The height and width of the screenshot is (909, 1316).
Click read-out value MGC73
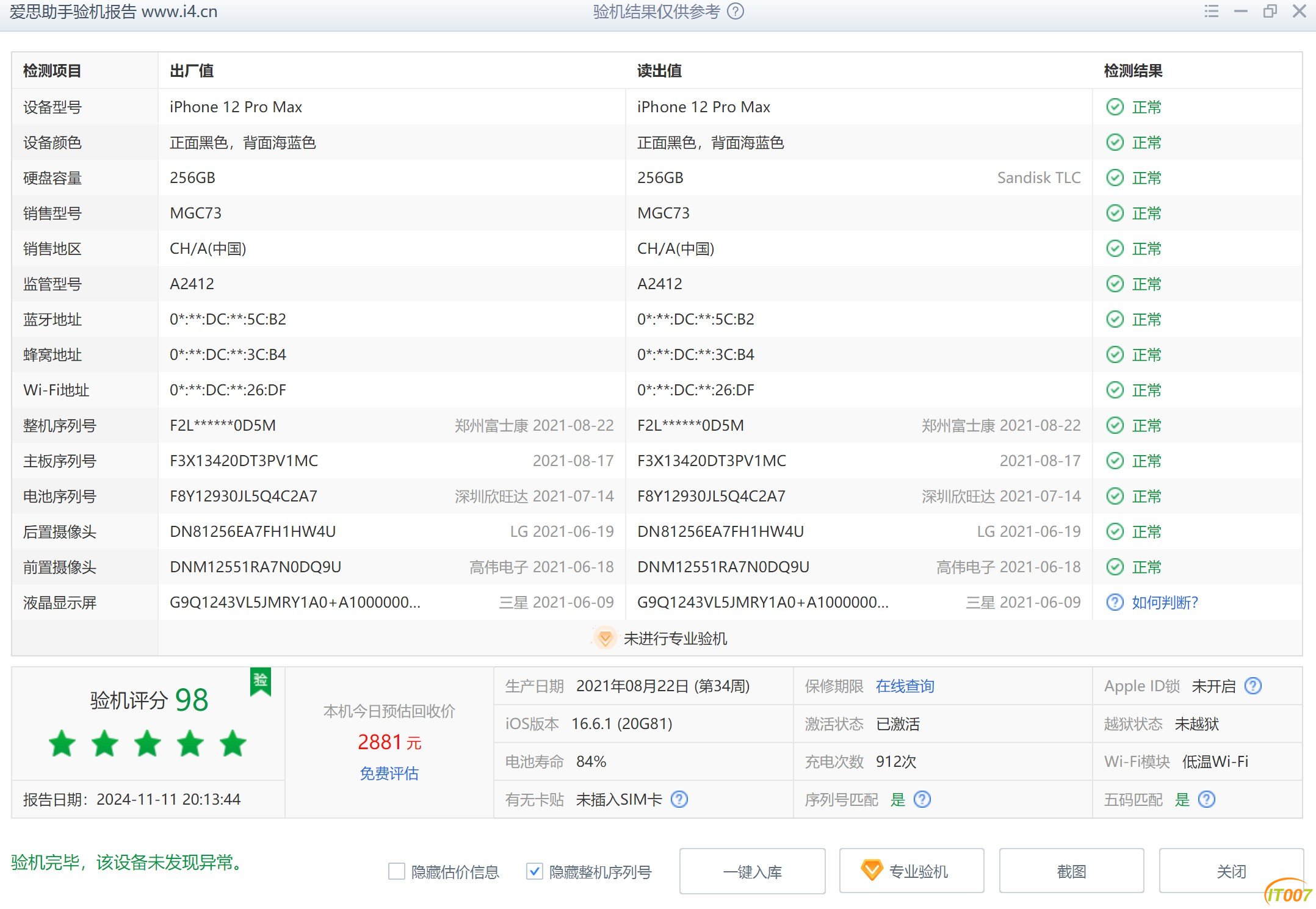coord(663,214)
